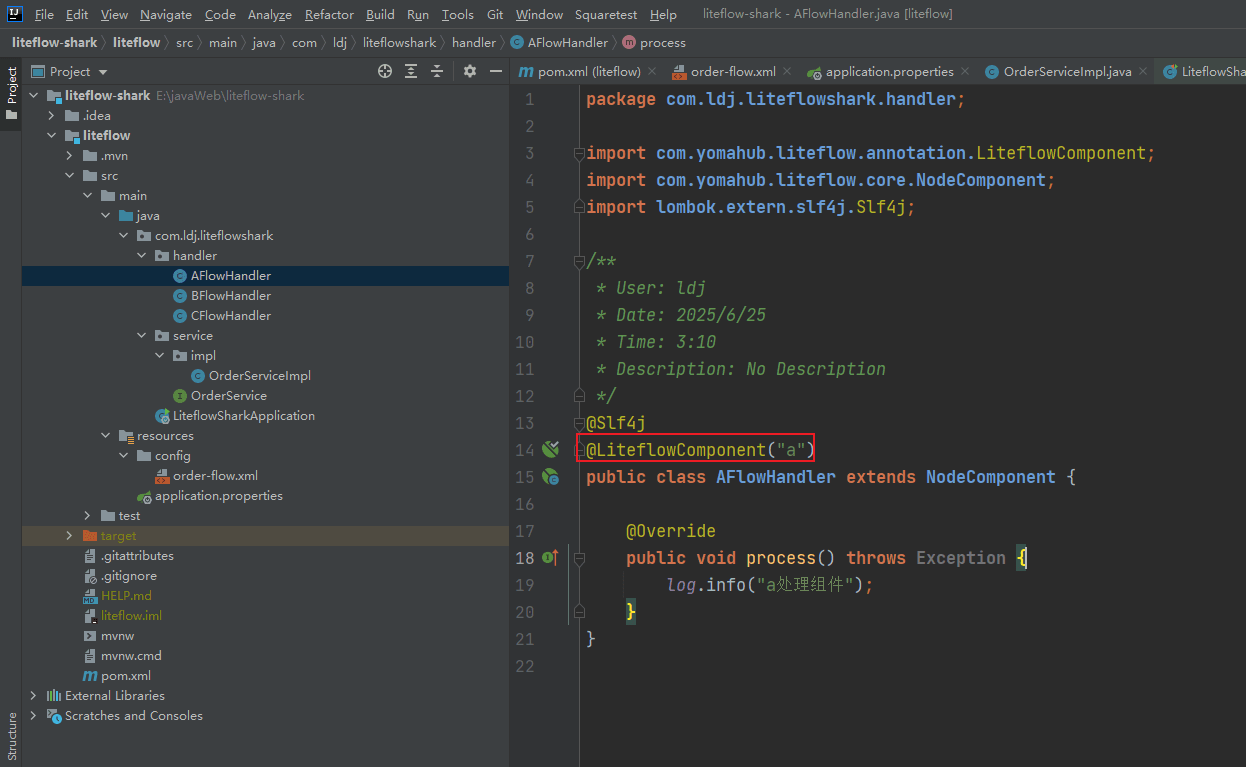This screenshot has height=767, width=1246.
Task: Click the Select Opened File locate icon
Action: pyautogui.click(x=385, y=71)
